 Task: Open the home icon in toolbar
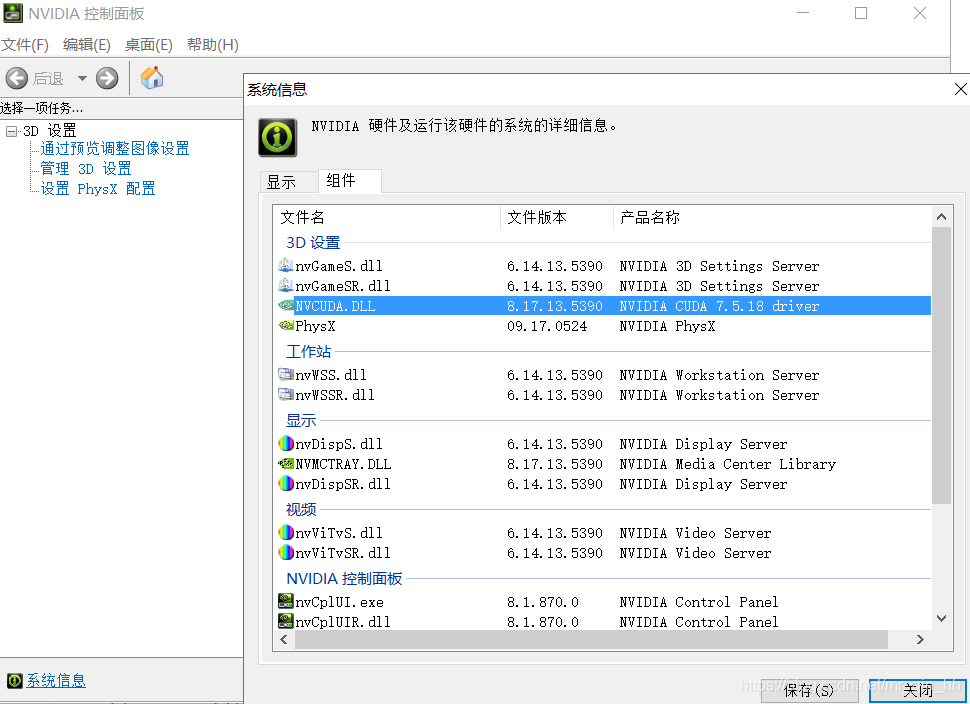152,78
